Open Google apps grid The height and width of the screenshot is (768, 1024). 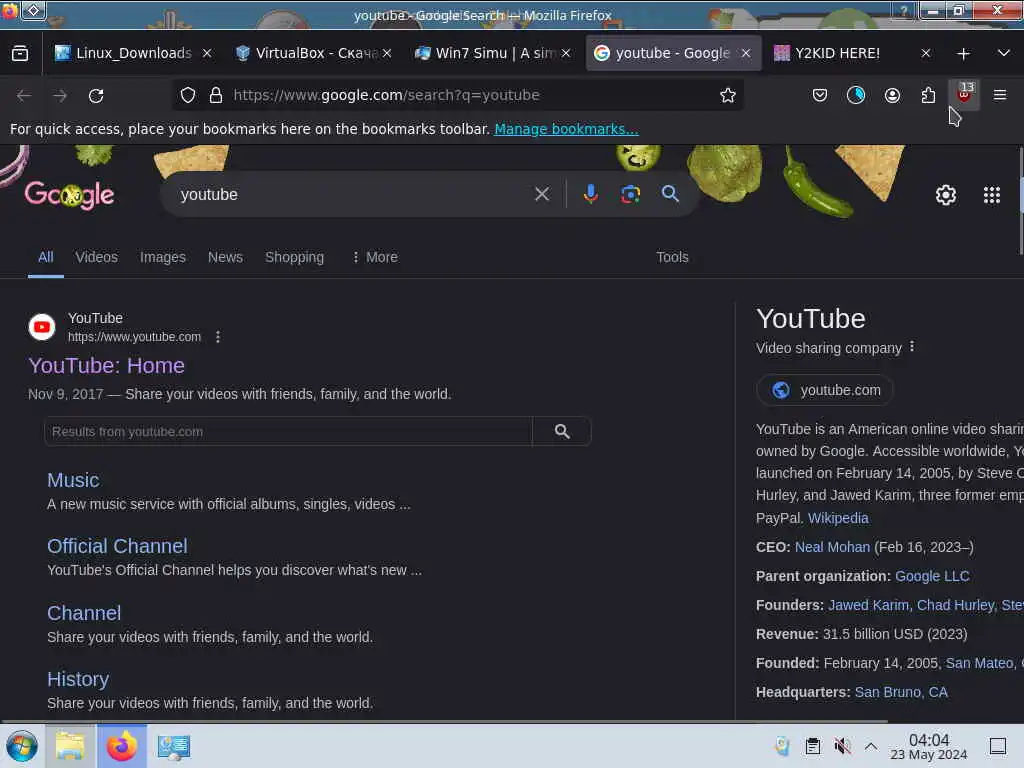click(991, 195)
